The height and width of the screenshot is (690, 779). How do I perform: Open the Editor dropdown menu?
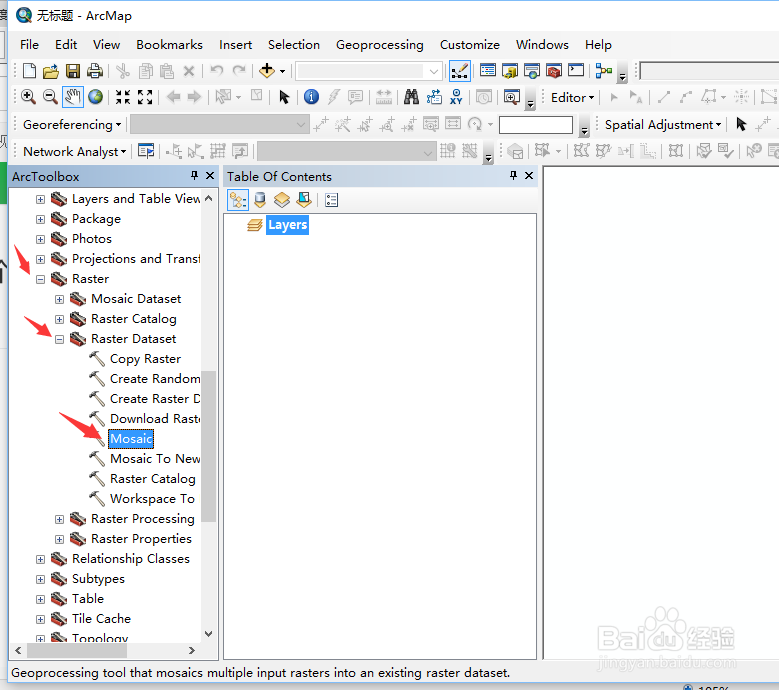click(x=572, y=98)
